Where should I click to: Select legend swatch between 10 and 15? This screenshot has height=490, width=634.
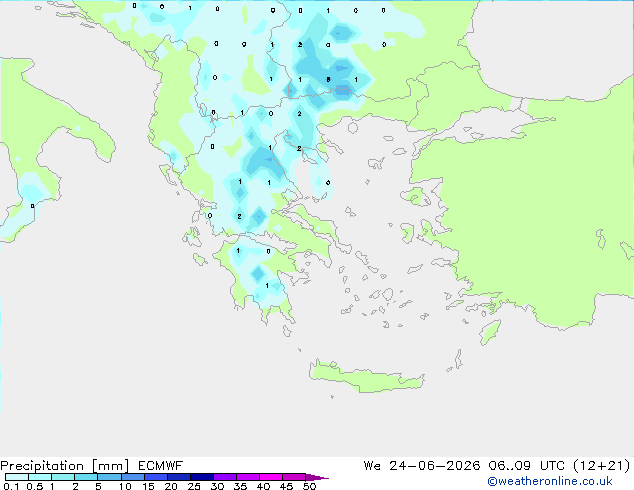pyautogui.click(x=133, y=477)
